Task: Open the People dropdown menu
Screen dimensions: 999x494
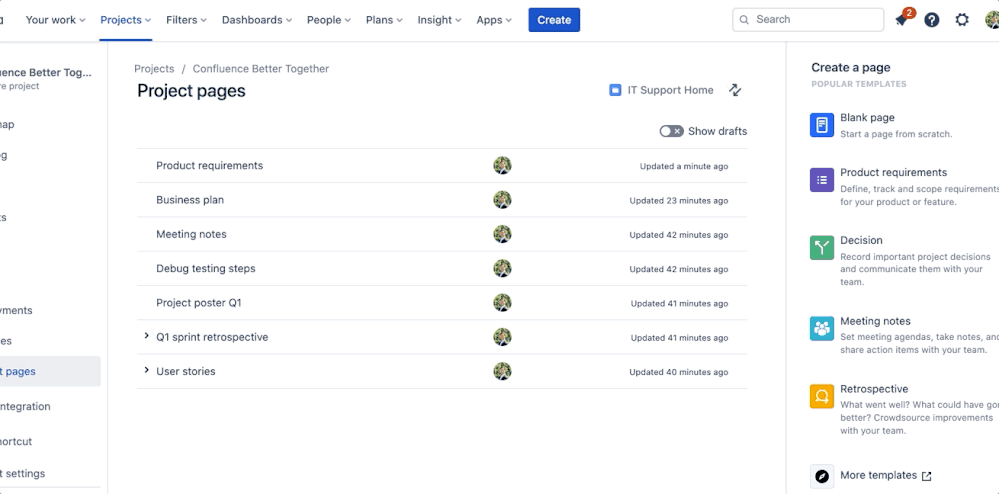Action: [329, 20]
